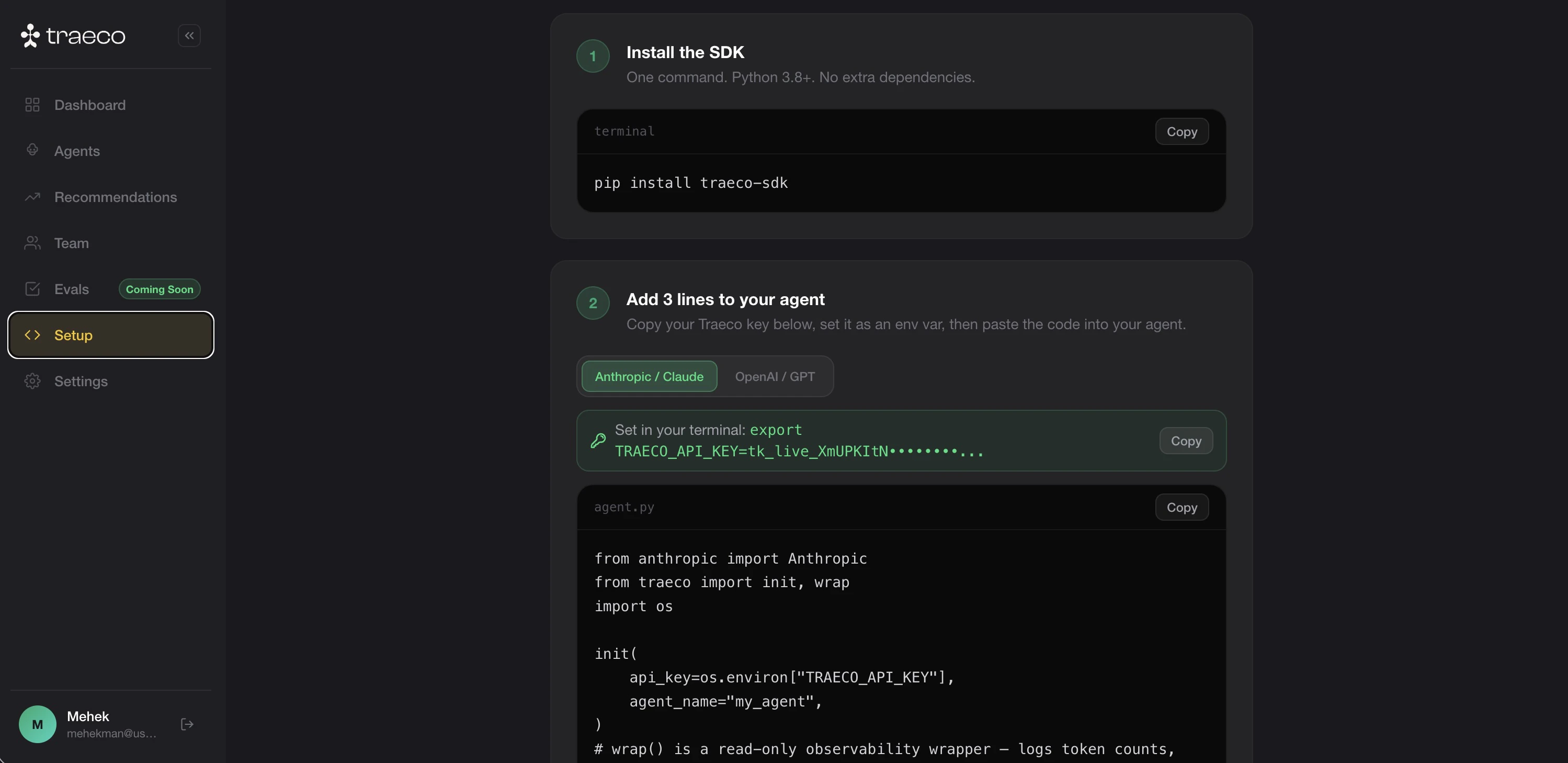Click the masked TRAECO_API_KEY value text

[799, 451]
